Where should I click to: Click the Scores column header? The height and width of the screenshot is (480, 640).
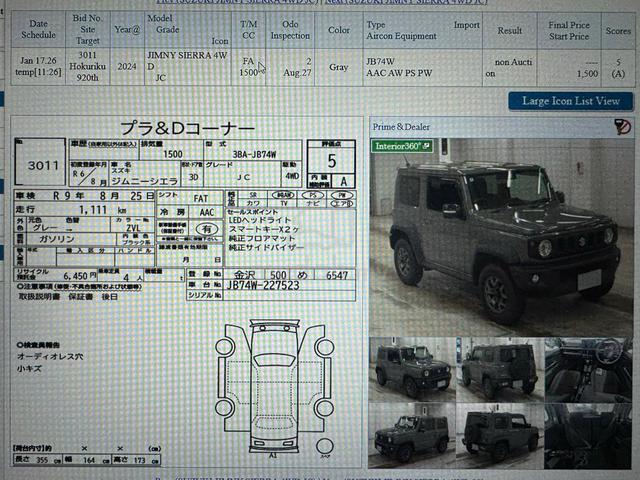618,31
